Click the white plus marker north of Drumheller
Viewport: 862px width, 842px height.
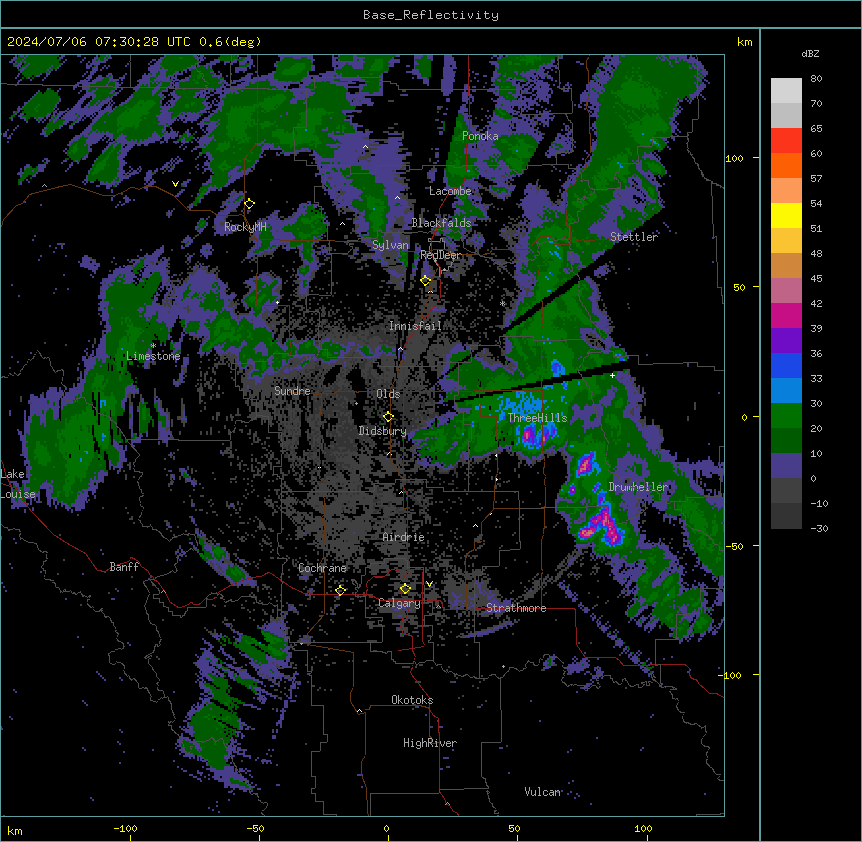(612, 375)
